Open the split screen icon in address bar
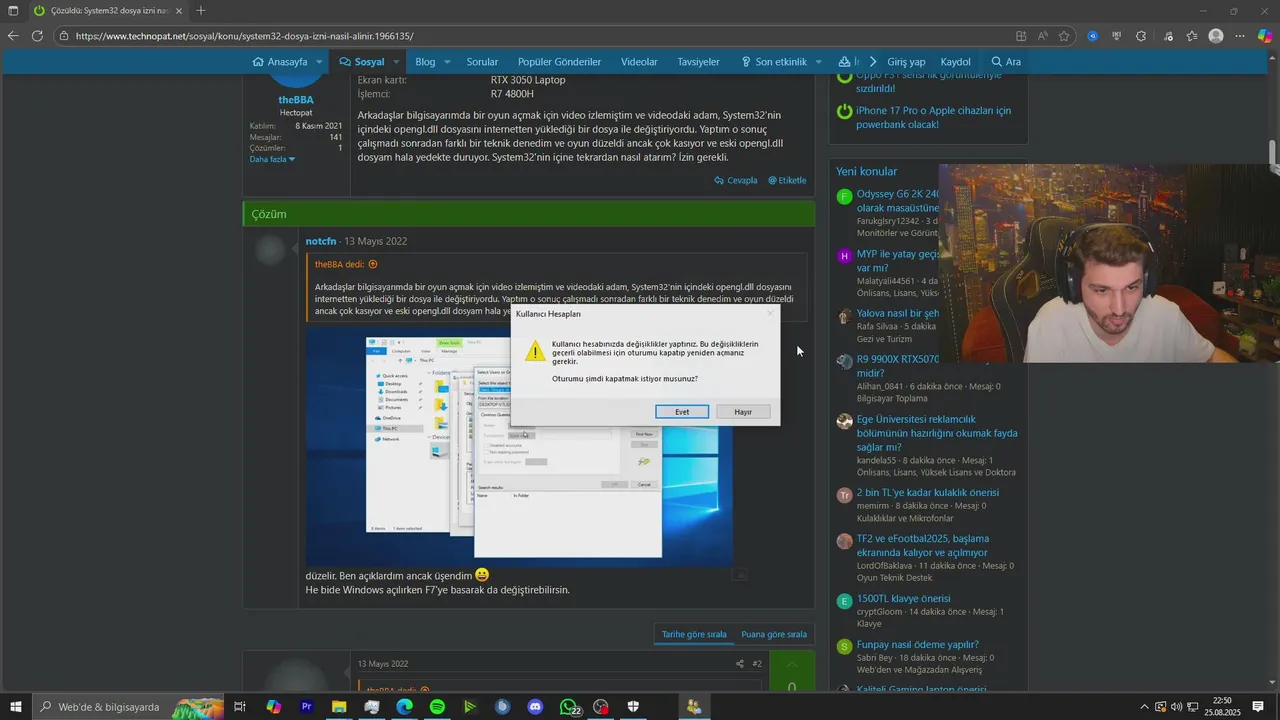The image size is (1280, 720). pyautogui.click(x=1021, y=36)
